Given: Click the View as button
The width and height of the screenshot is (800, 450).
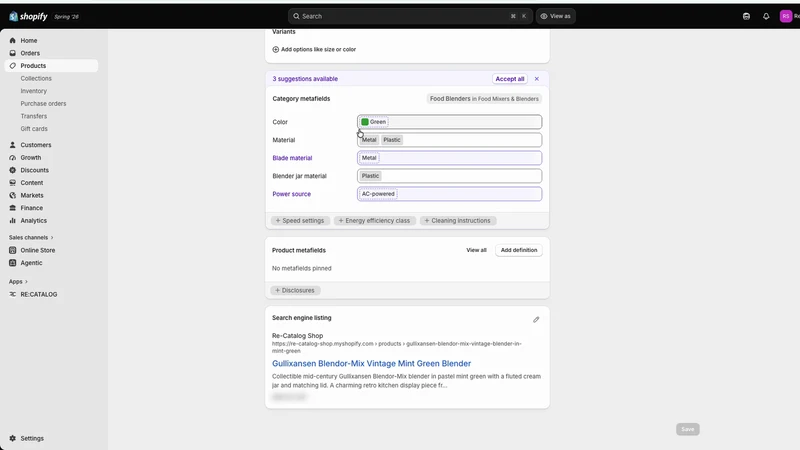Looking at the screenshot, I should pos(555,16).
